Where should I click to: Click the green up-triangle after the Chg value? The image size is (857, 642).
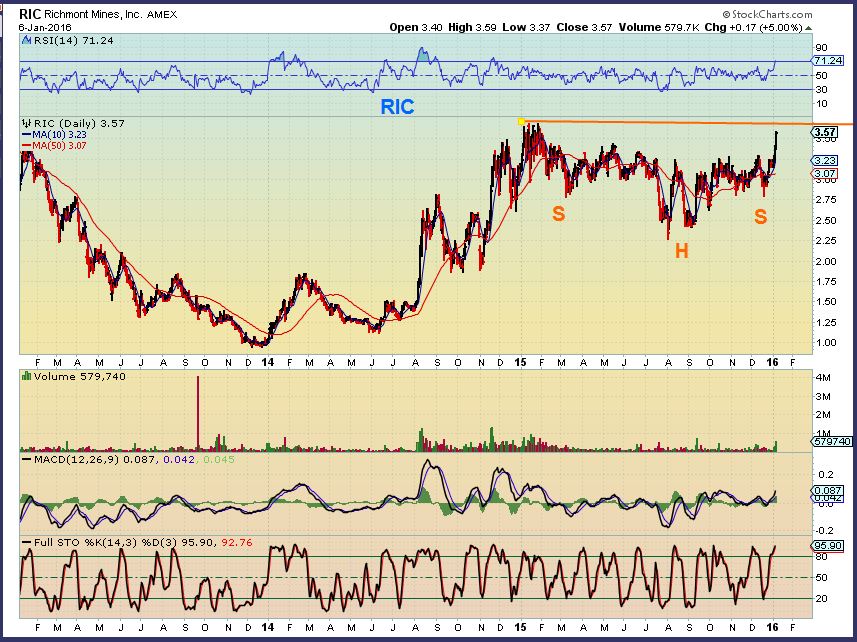pyautogui.click(x=809, y=27)
